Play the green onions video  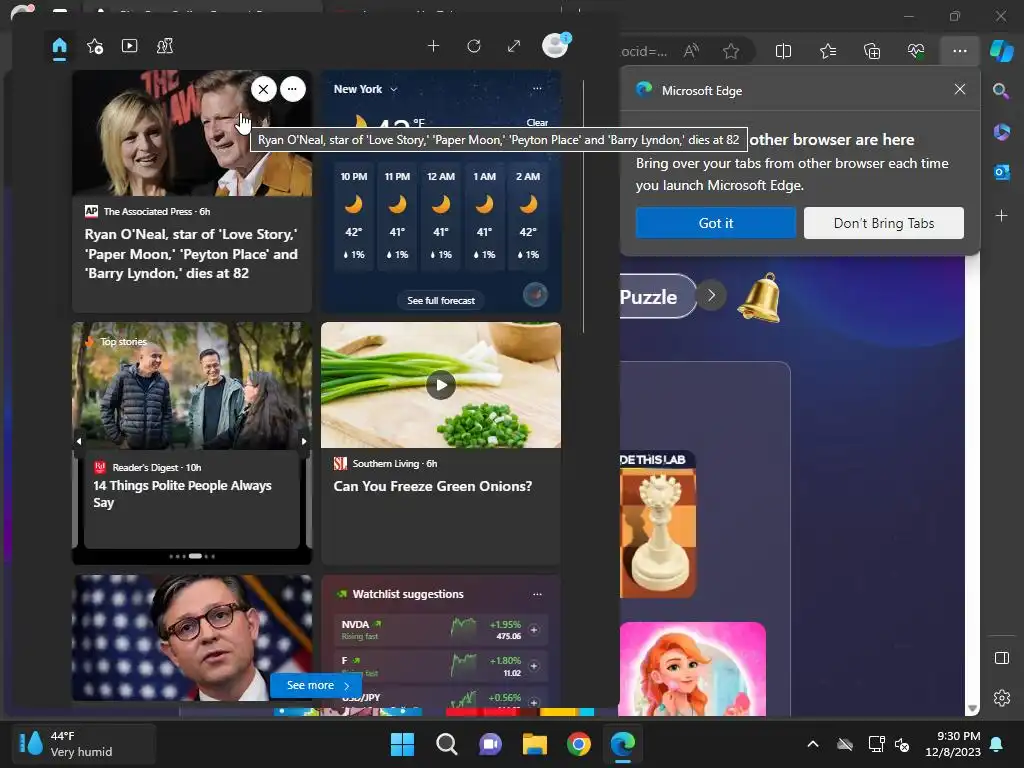pos(441,385)
